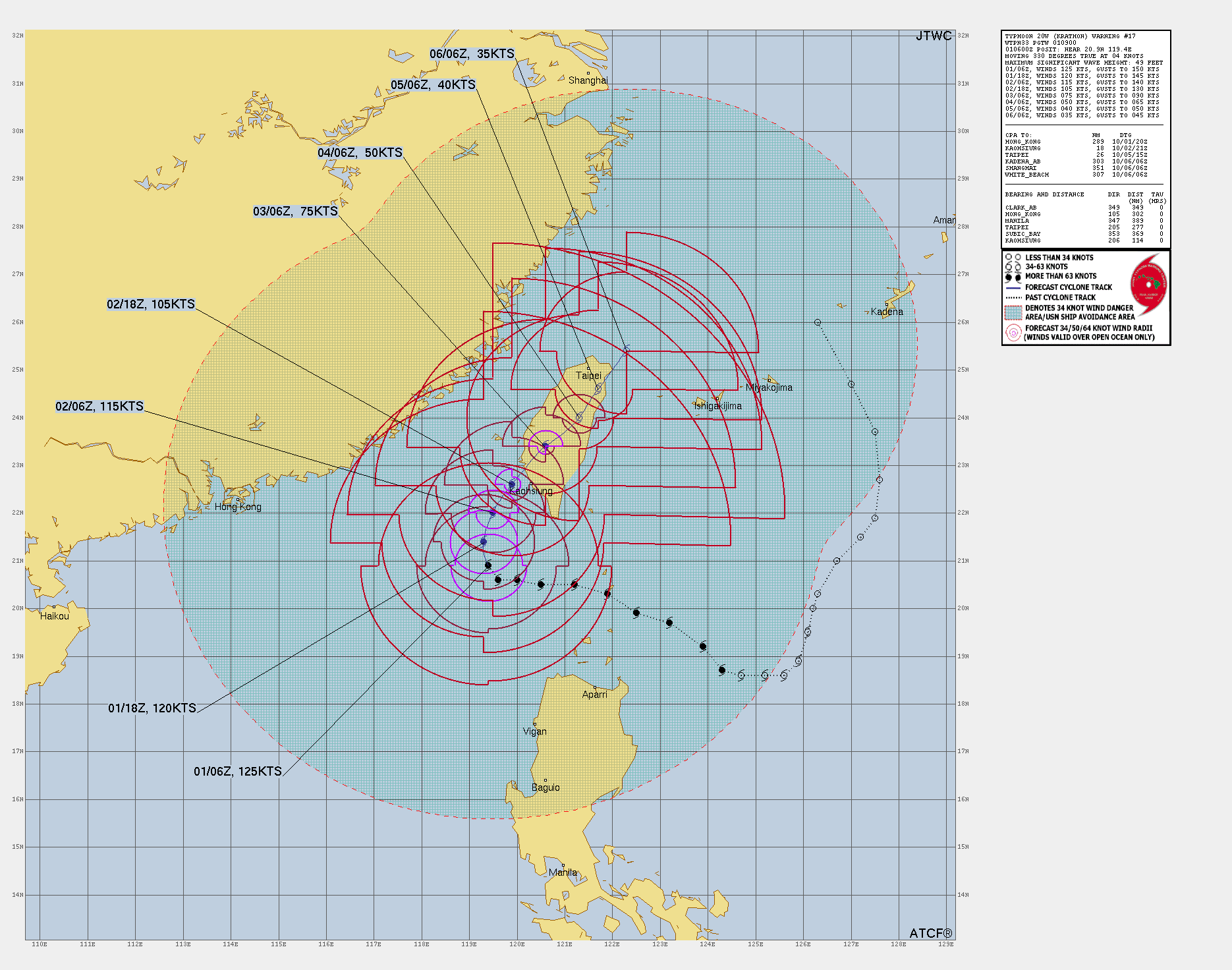The image size is (1232, 970).
Task: Click the "BEARING AND DISTANCE" section header
Action: 1044,194
